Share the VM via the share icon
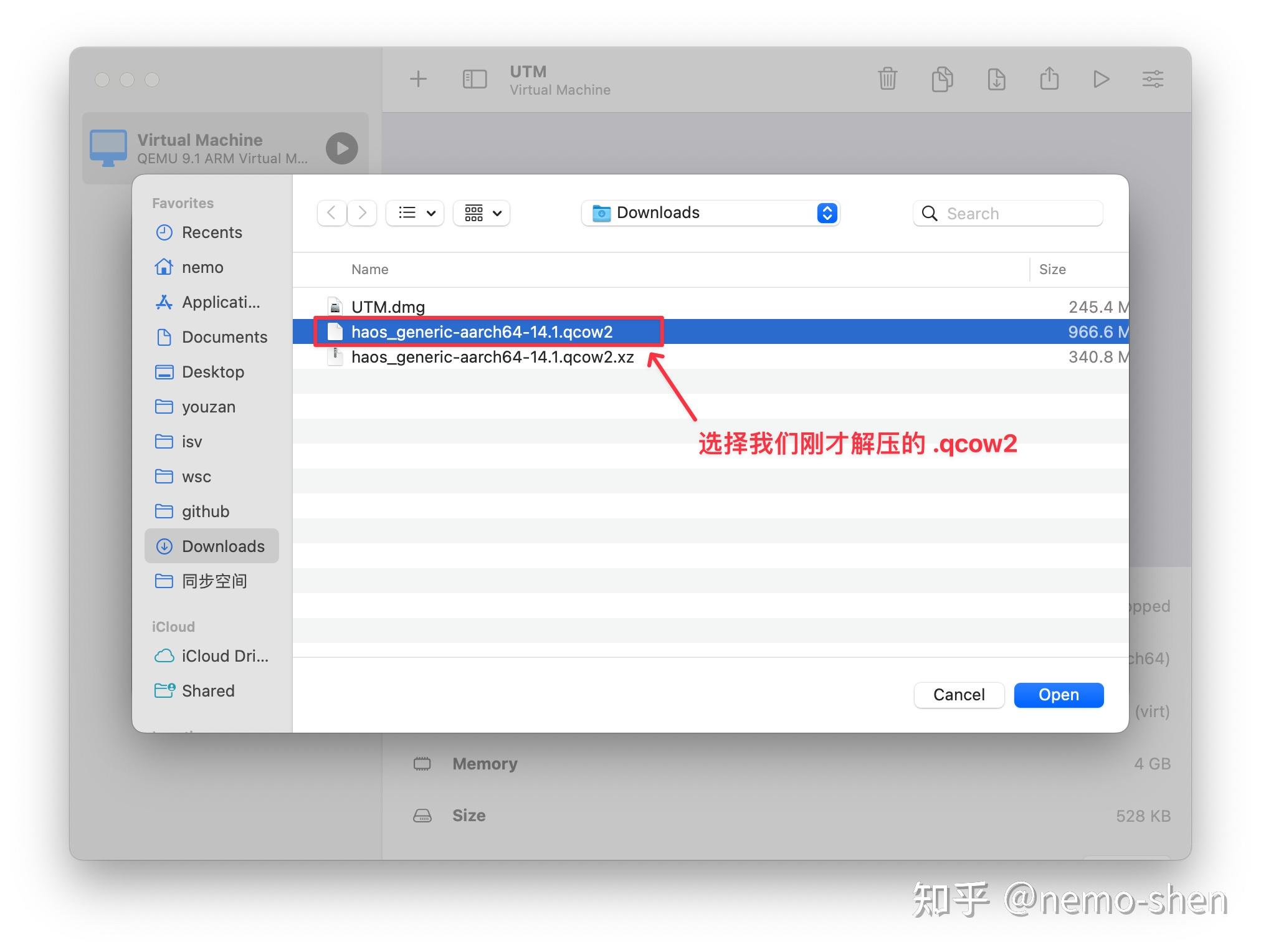This screenshot has width=1261, height=952. (1049, 79)
